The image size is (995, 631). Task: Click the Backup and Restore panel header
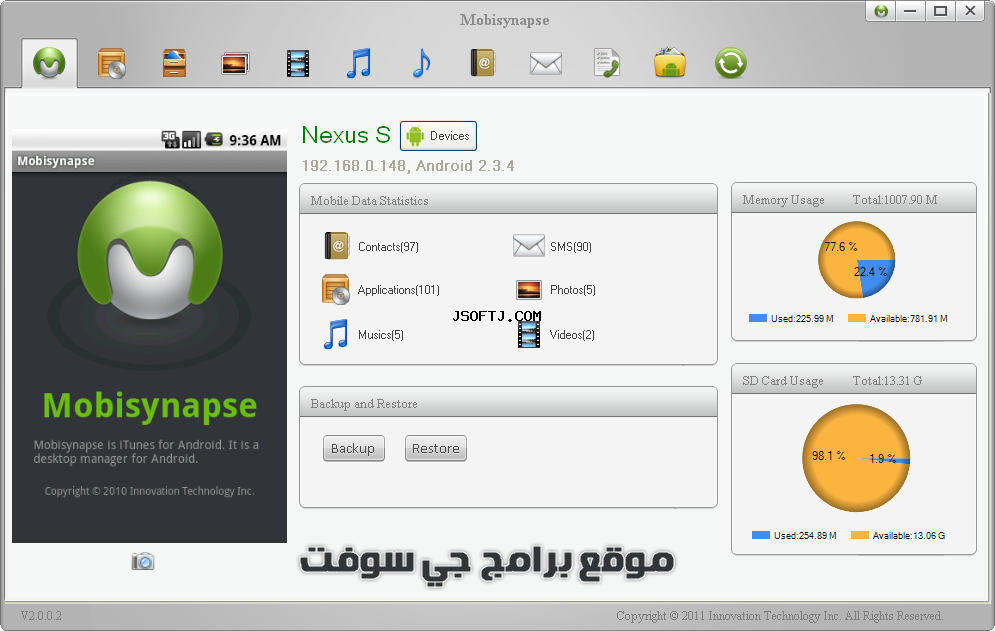pyautogui.click(x=508, y=403)
